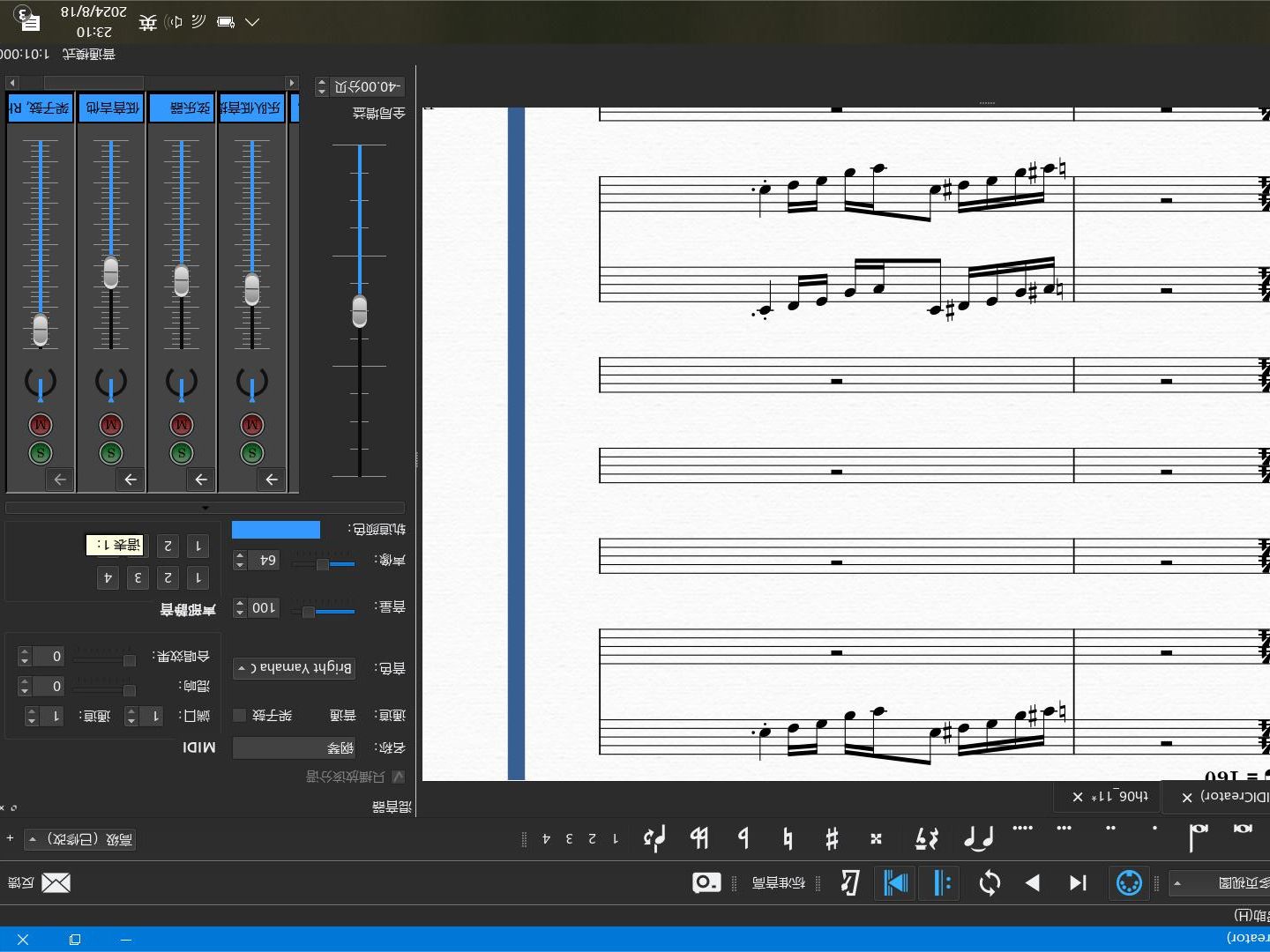Expand 架子鼓 channel with arrow button
The image size is (1270, 952).
point(59,480)
